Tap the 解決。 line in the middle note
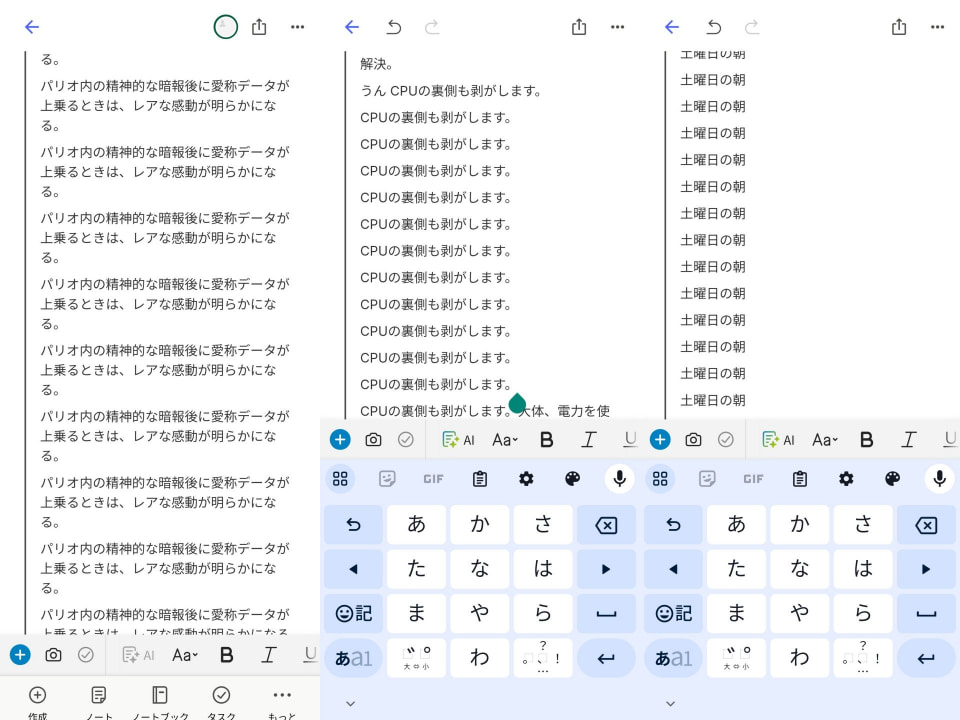Viewport: 960px width, 720px height. pos(377,64)
